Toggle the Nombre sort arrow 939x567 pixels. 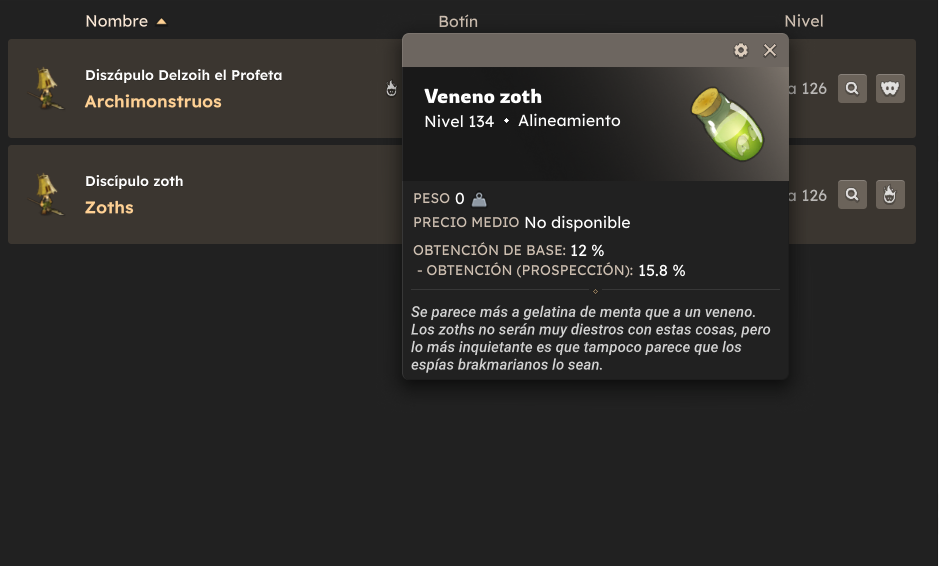click(x=161, y=22)
